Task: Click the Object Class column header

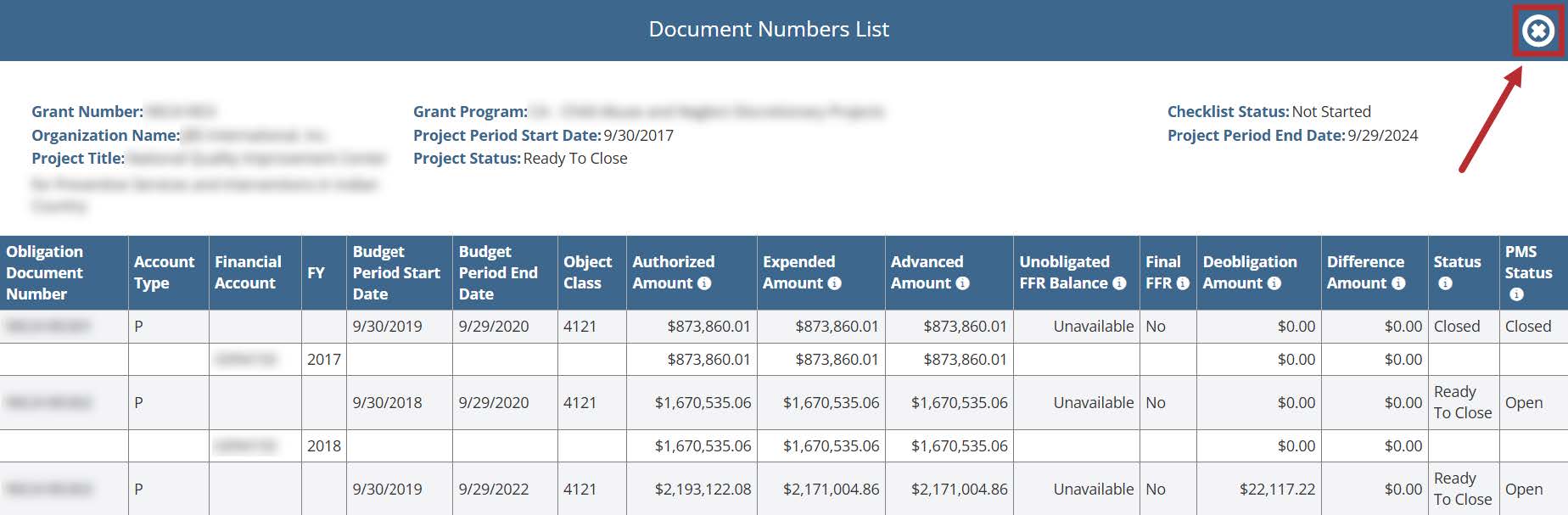Action: click(587, 272)
